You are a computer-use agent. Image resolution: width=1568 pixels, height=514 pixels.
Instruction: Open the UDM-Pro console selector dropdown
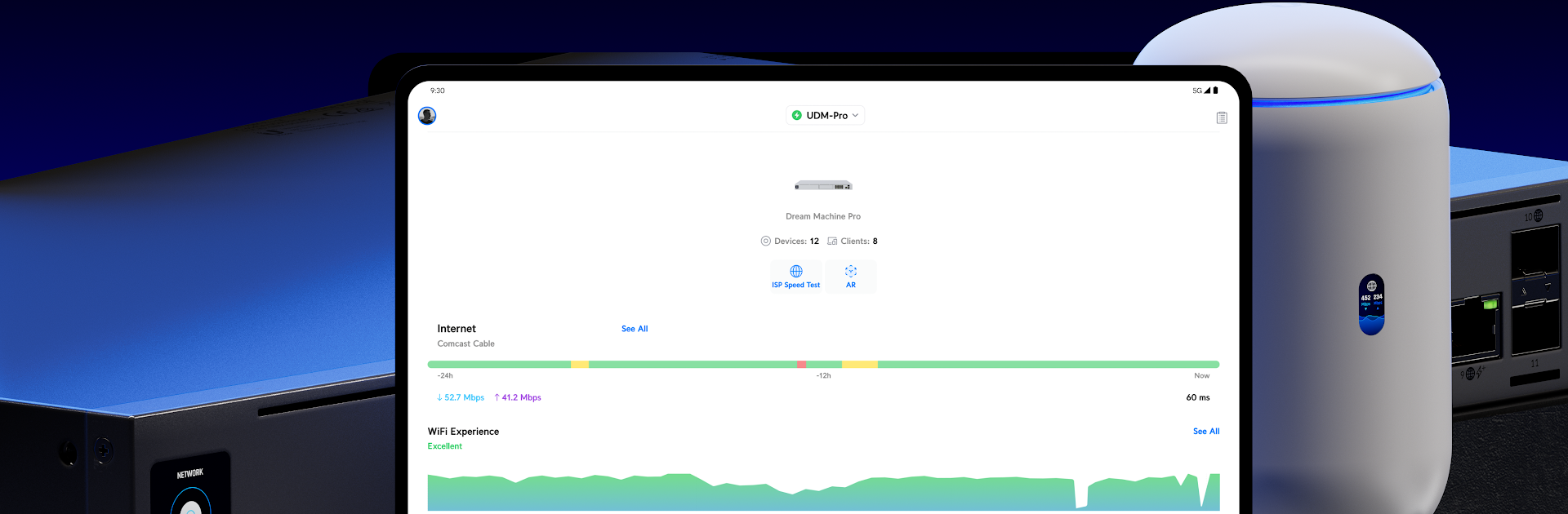825,116
